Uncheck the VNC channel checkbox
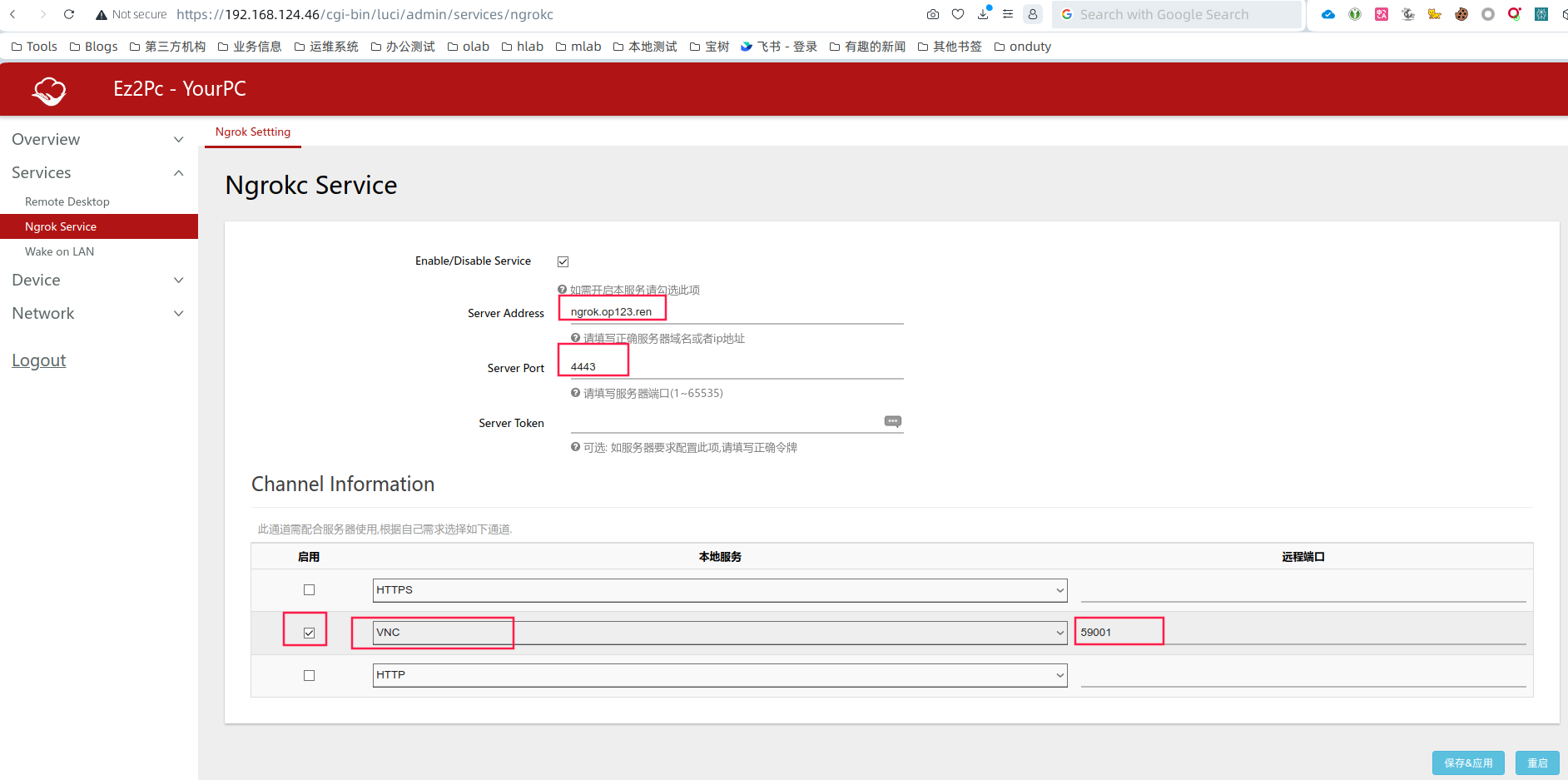Image resolution: width=1568 pixels, height=780 pixels. (309, 633)
